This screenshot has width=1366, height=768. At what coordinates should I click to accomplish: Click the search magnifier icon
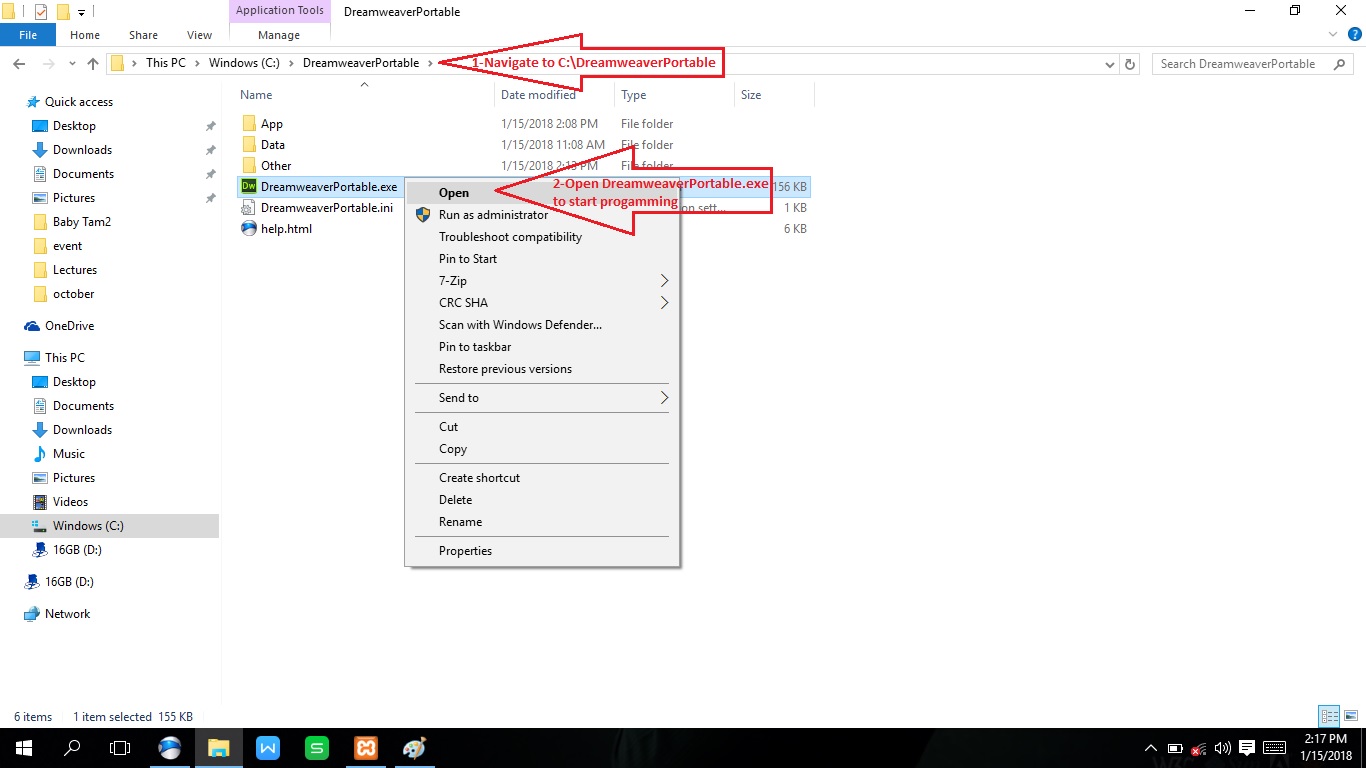point(1339,63)
